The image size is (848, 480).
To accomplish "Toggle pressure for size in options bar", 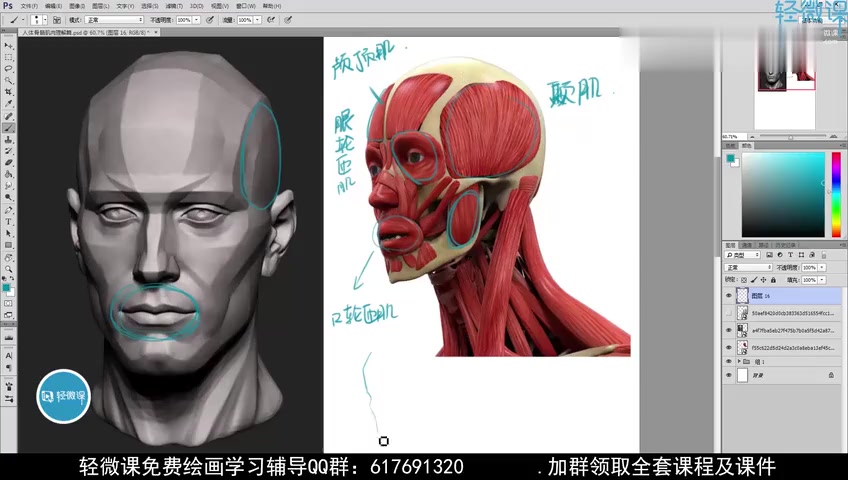I will [288, 20].
